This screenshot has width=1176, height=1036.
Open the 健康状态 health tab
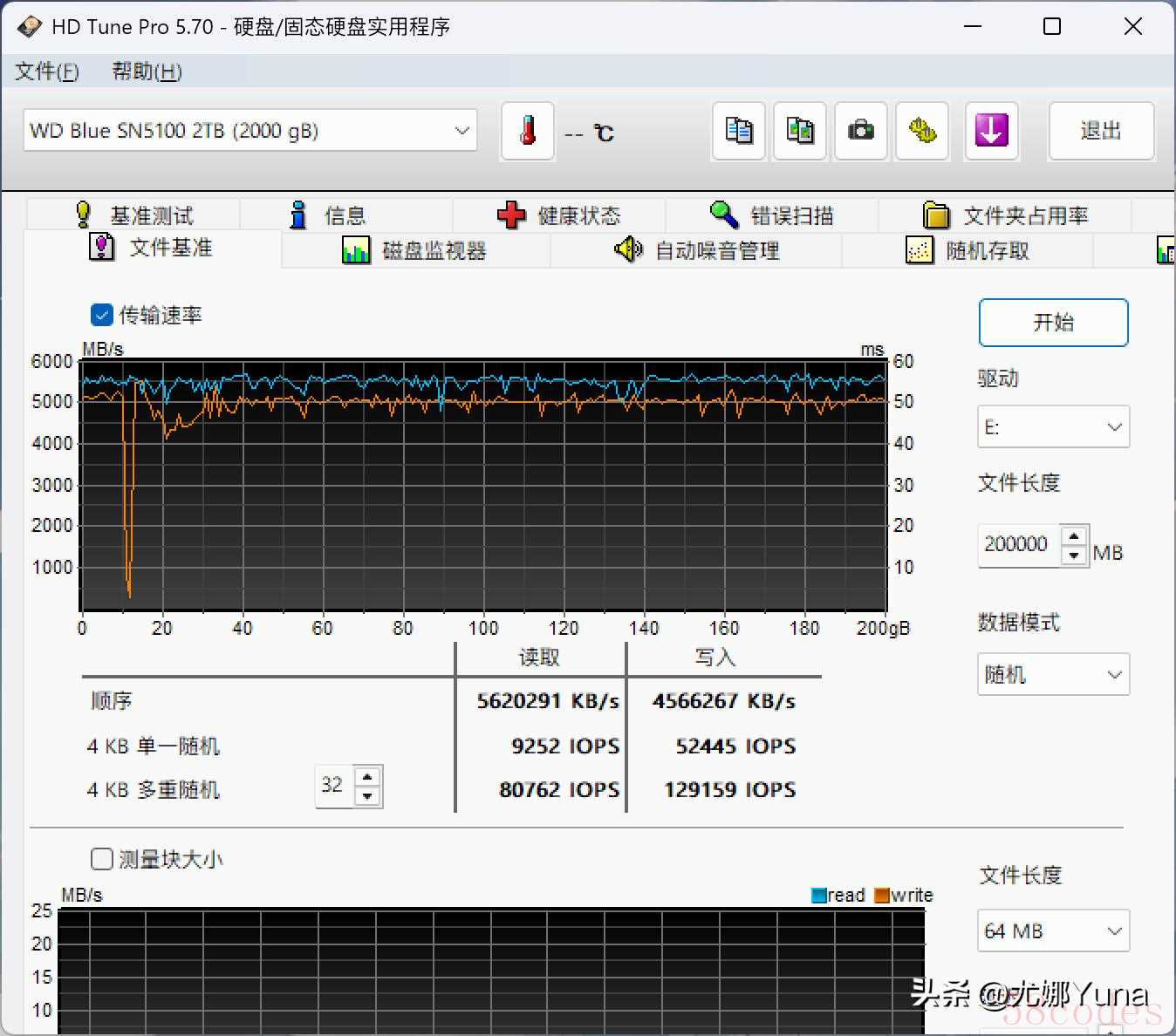(559, 215)
